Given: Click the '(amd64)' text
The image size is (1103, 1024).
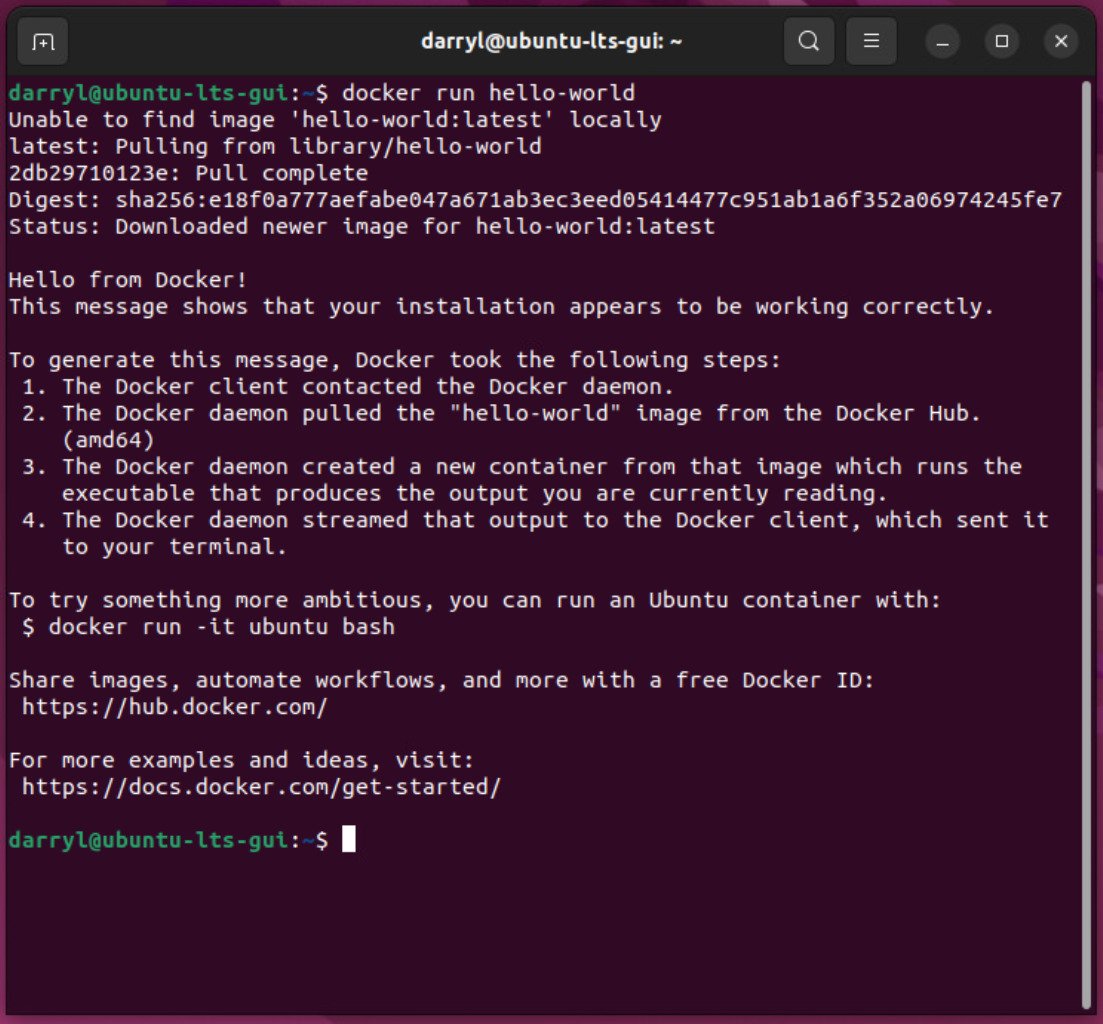Looking at the screenshot, I should coord(108,440).
